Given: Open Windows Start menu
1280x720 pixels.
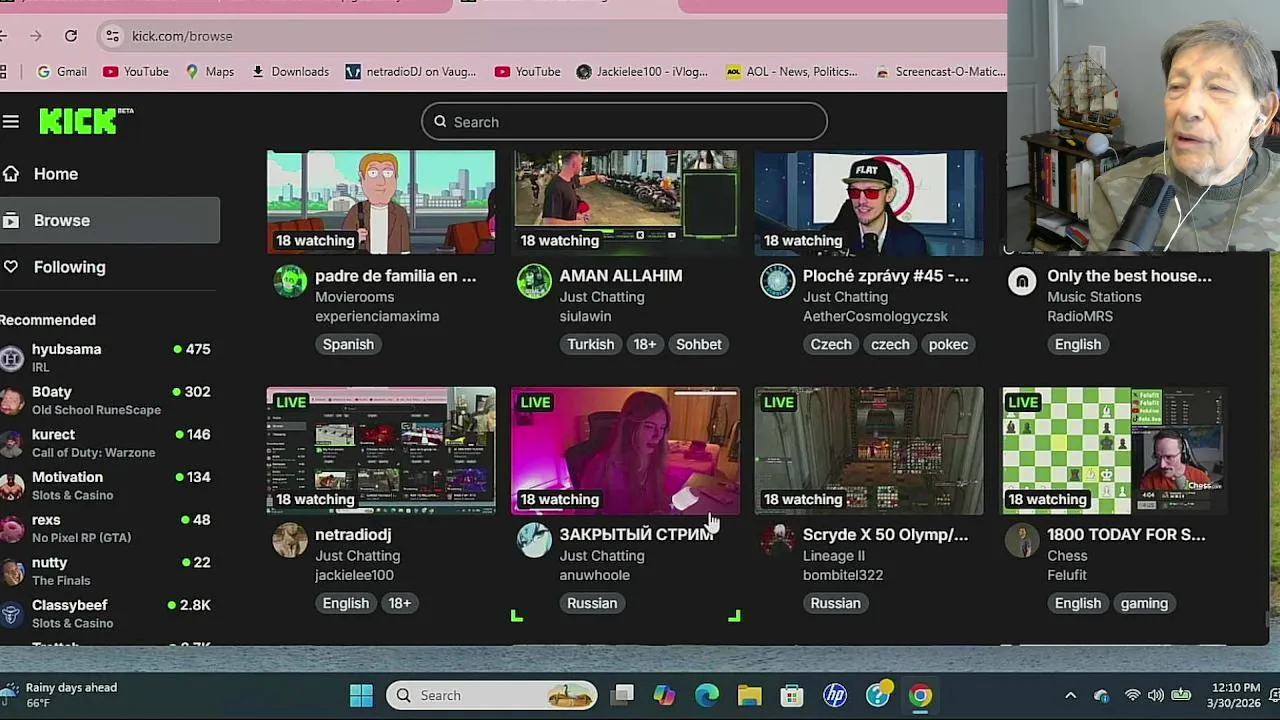Looking at the screenshot, I should click(x=361, y=695).
